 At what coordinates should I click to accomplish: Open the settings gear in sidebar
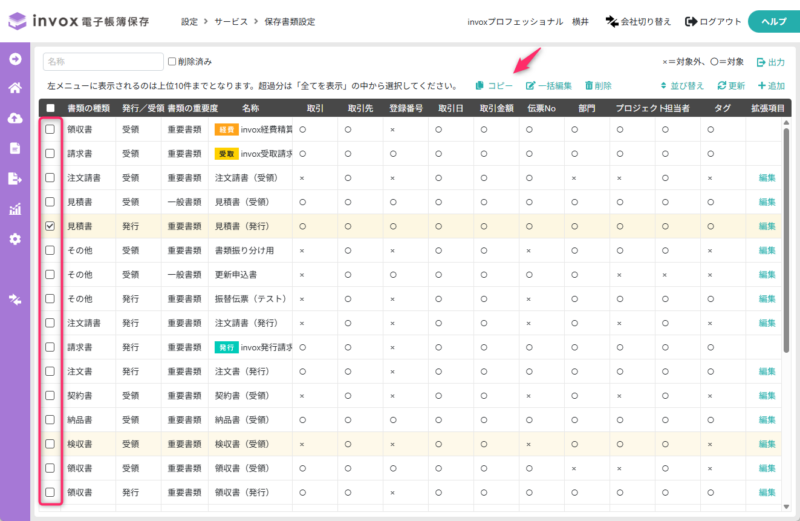pyautogui.click(x=15, y=239)
